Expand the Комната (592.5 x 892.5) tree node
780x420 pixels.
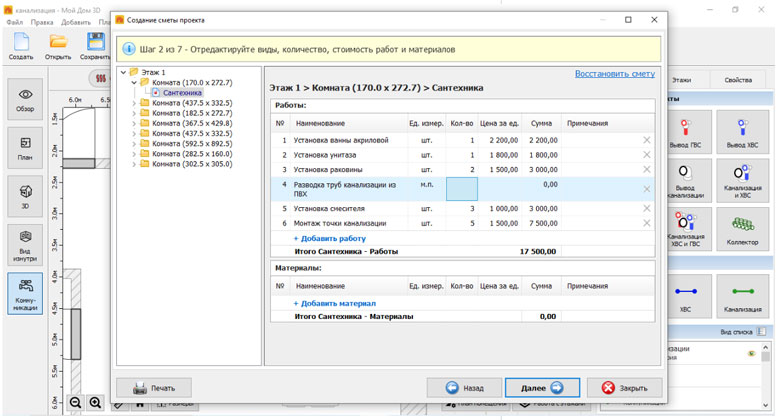coord(134,144)
